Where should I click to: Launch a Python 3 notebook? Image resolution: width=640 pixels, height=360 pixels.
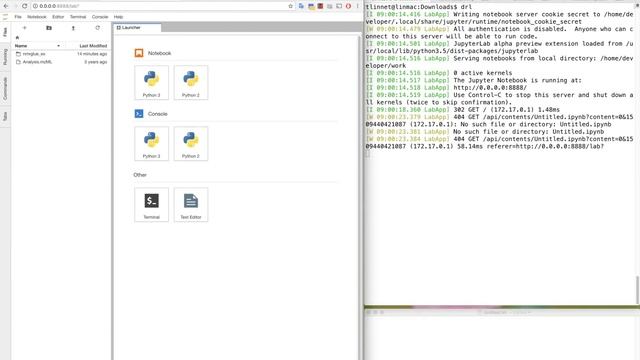tap(151, 83)
